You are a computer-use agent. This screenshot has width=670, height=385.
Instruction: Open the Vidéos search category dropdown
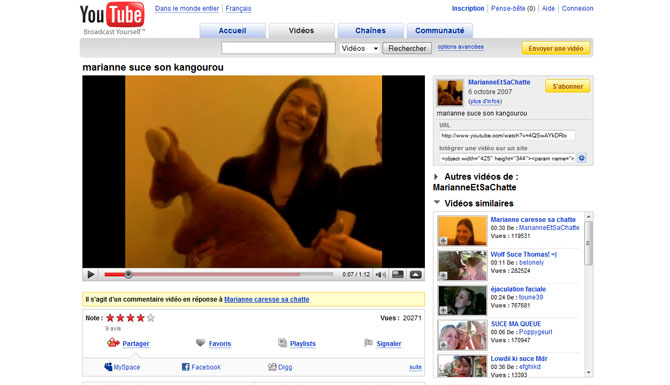tap(360, 48)
